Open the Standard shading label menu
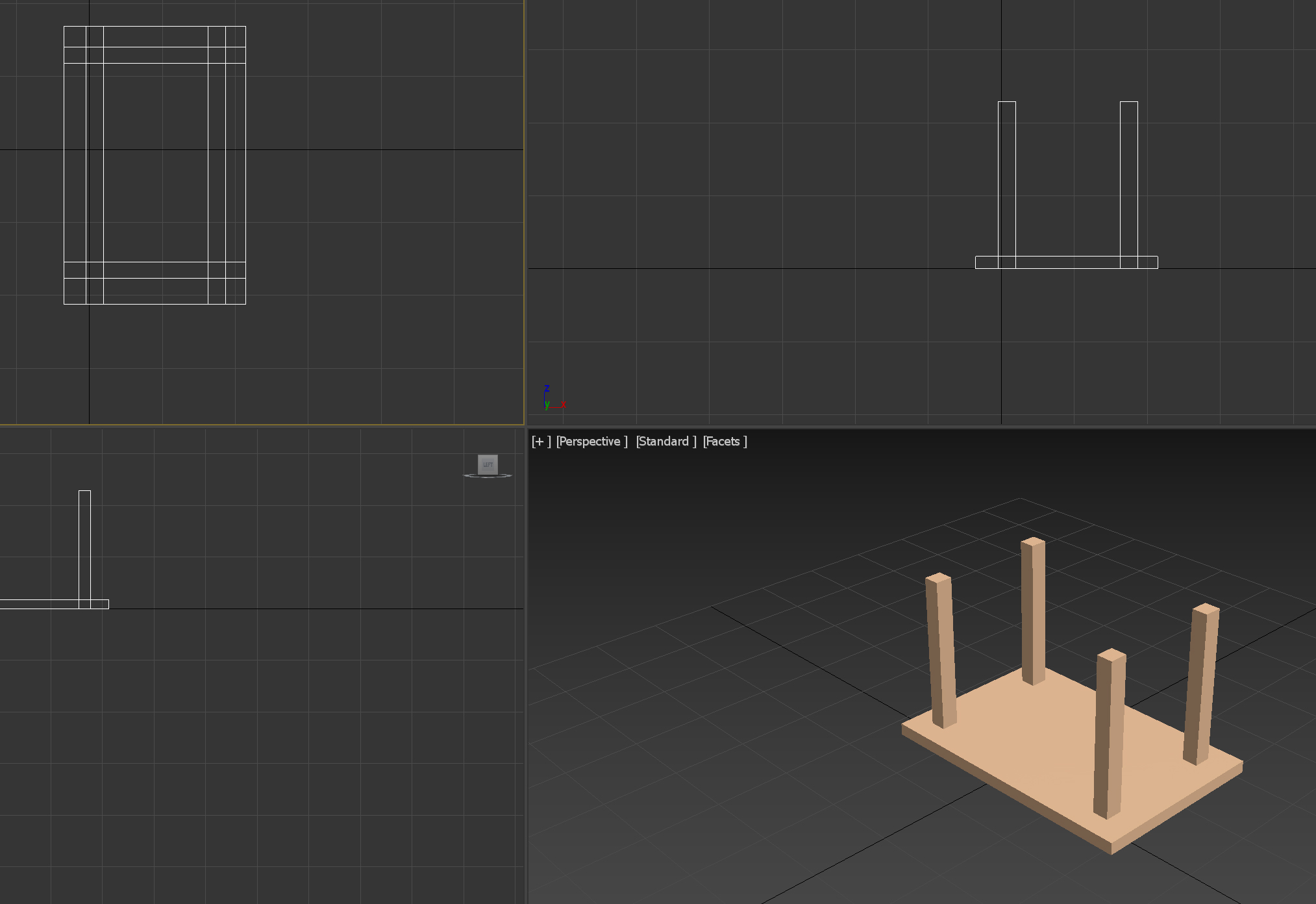The height and width of the screenshot is (904, 1316). 665,442
